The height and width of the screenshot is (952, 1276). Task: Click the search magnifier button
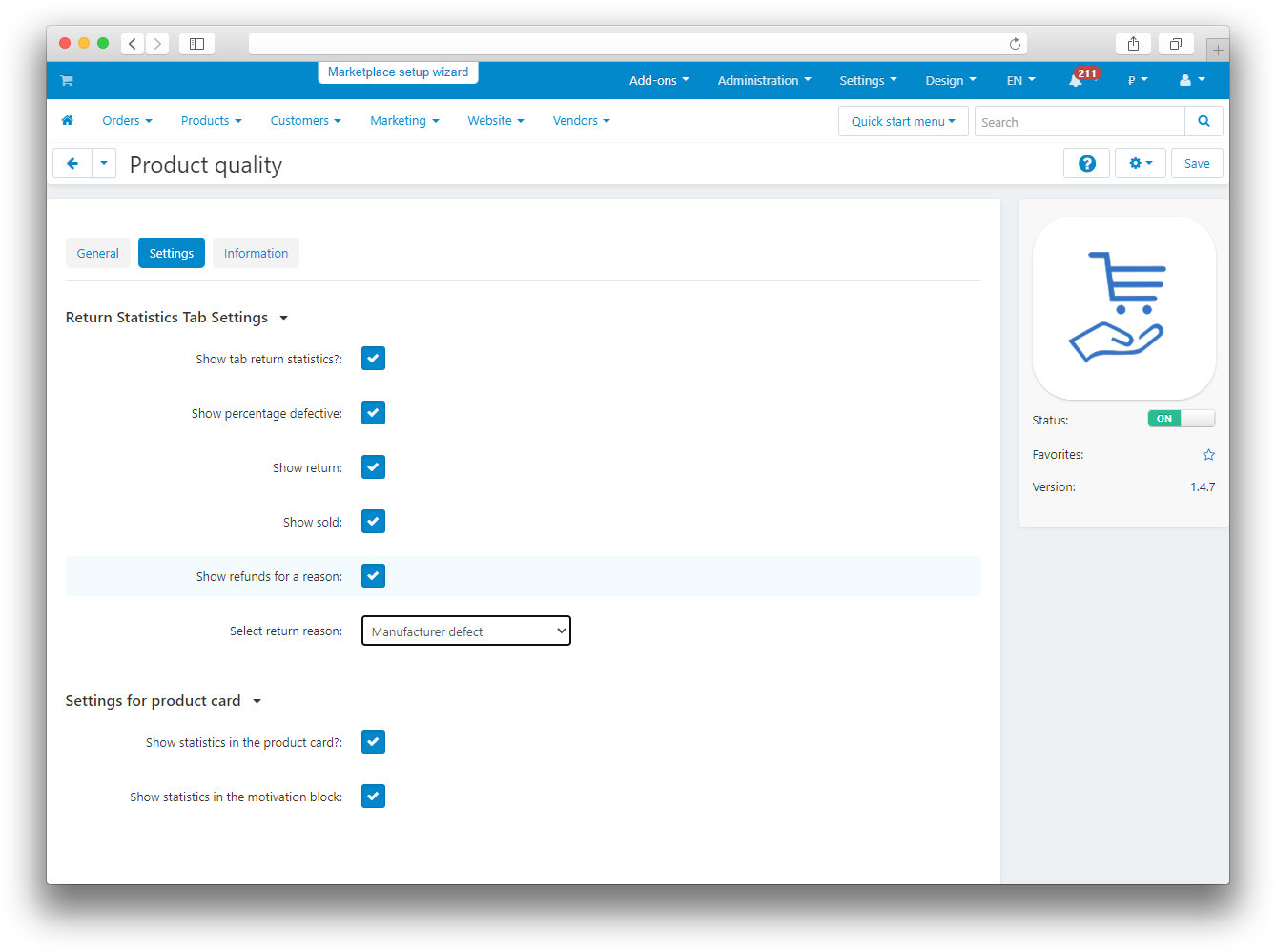[1204, 122]
